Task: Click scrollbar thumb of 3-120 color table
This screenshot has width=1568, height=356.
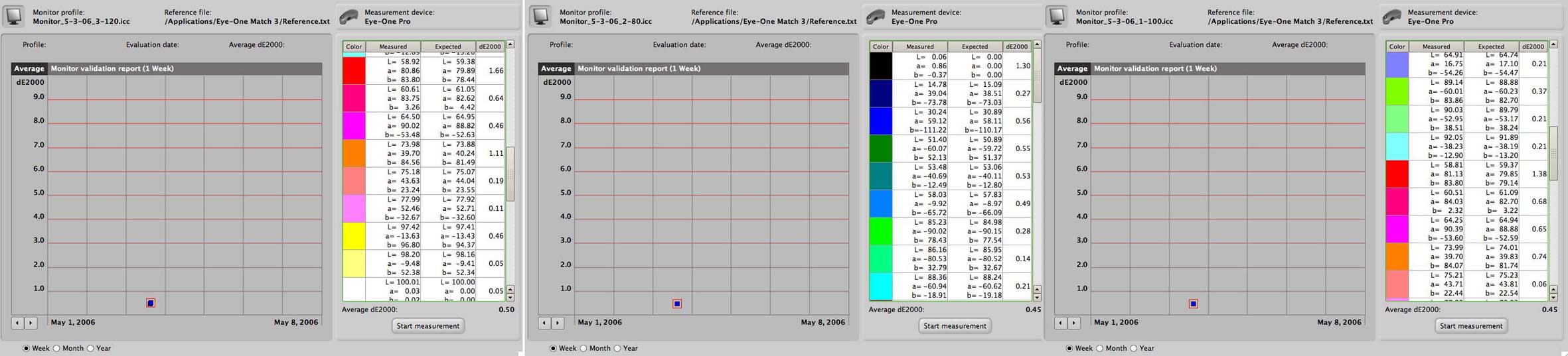Action: 510,174
